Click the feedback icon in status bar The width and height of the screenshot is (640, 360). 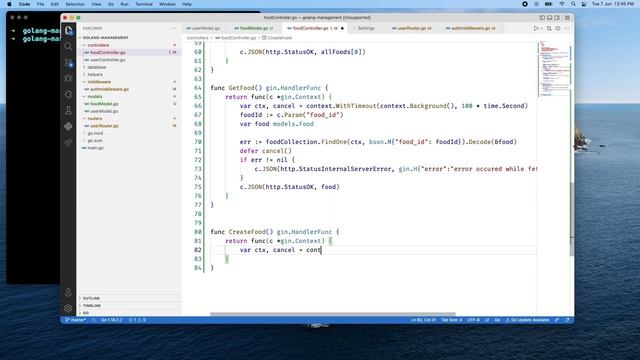coord(557,320)
